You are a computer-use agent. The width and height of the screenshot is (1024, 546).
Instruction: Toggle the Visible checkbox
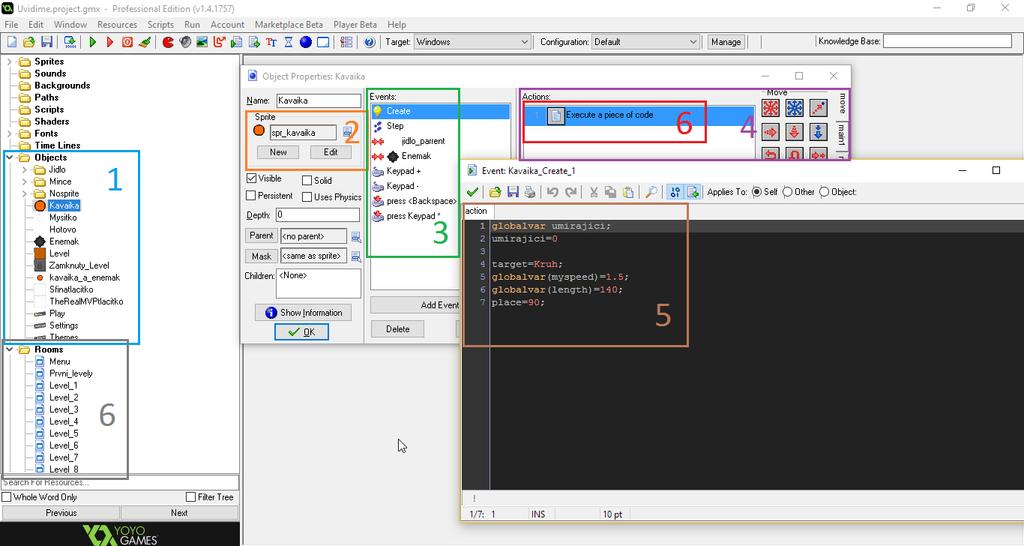tap(251, 179)
